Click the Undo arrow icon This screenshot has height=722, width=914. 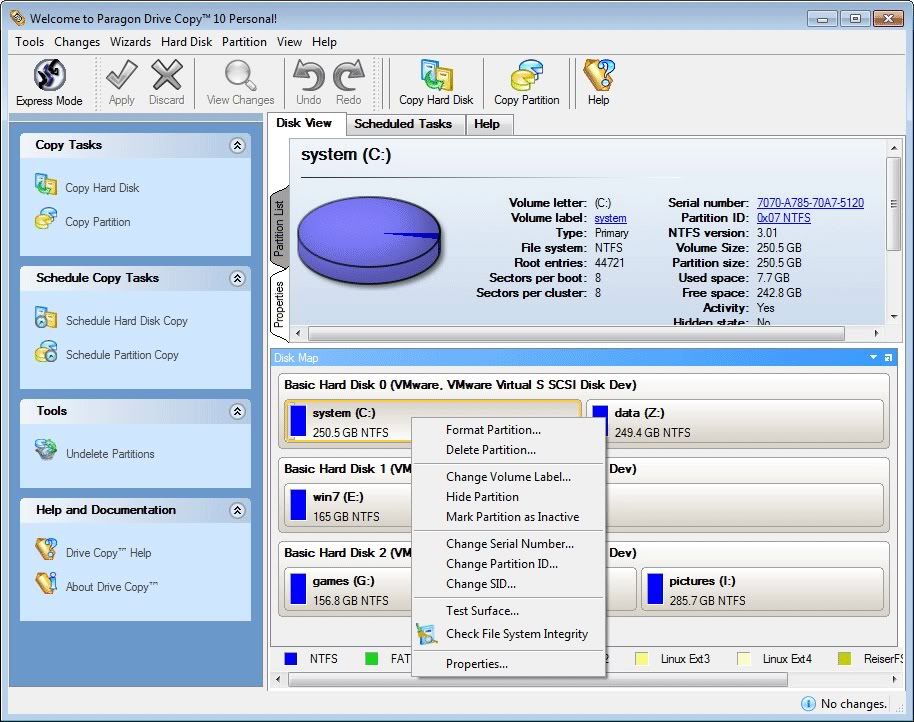coord(308,75)
